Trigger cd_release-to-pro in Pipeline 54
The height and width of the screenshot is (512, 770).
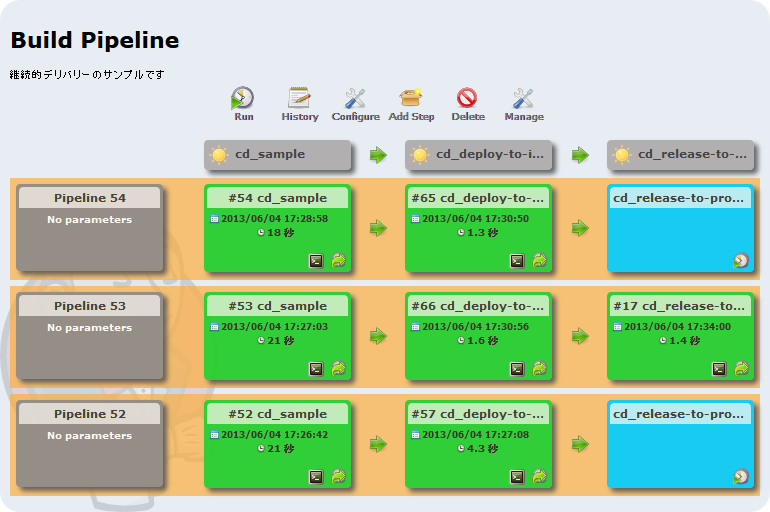[x=740, y=260]
